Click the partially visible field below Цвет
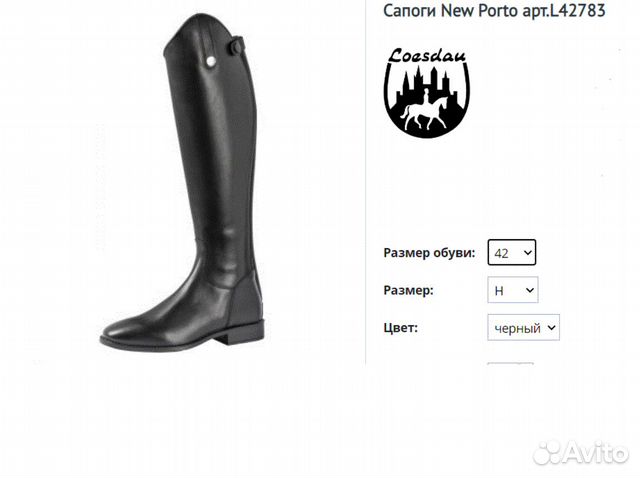The width and height of the screenshot is (640, 478). tap(511, 363)
